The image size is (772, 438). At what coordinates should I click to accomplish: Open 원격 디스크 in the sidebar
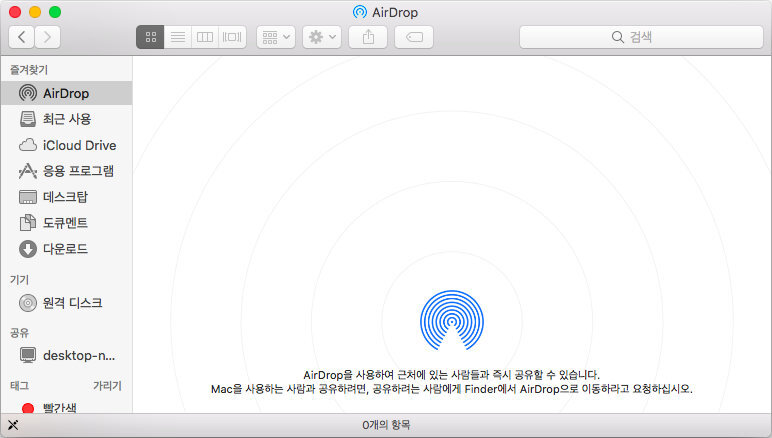pyautogui.click(x=66, y=303)
